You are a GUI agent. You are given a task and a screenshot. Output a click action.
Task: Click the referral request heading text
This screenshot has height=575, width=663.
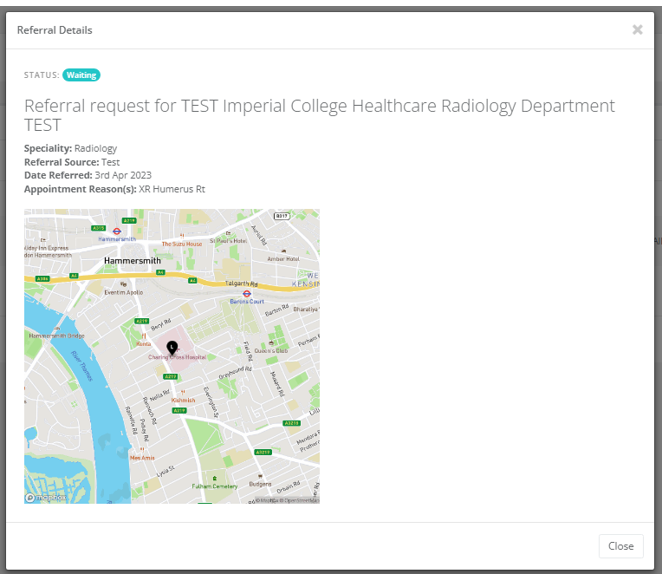[x=319, y=115]
